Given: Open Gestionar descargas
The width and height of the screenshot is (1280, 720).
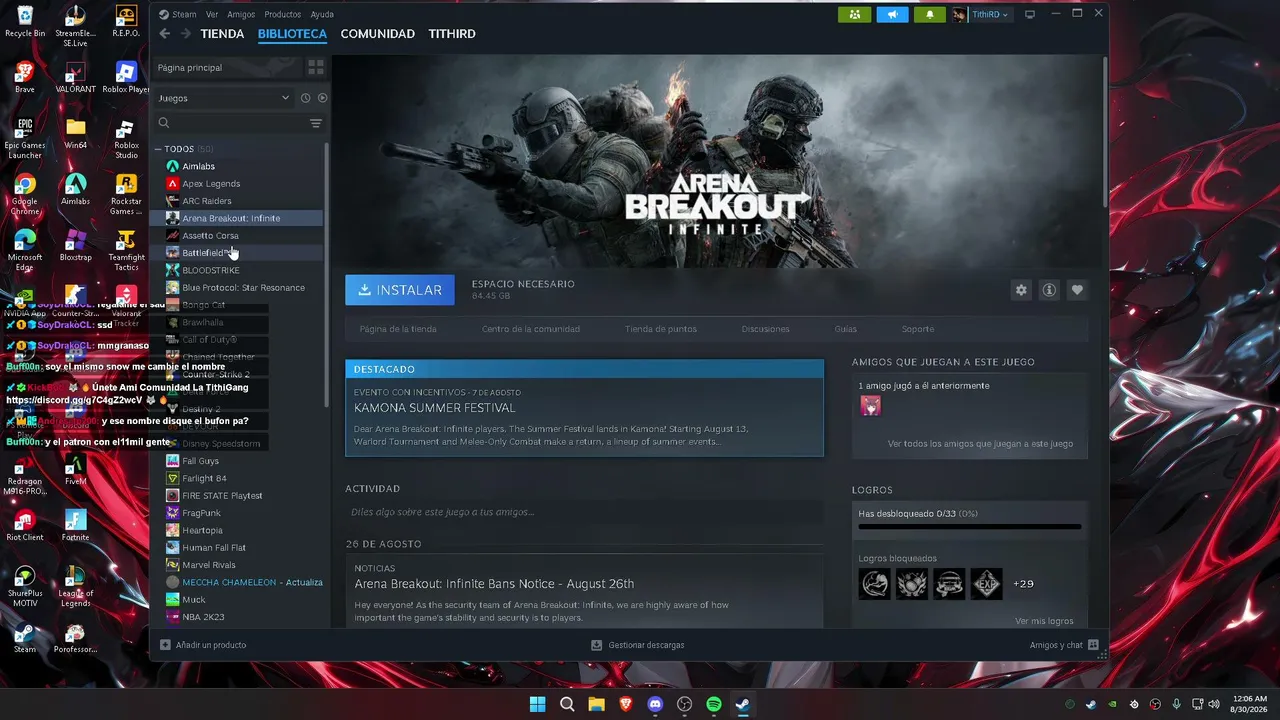Looking at the screenshot, I should coord(638,645).
